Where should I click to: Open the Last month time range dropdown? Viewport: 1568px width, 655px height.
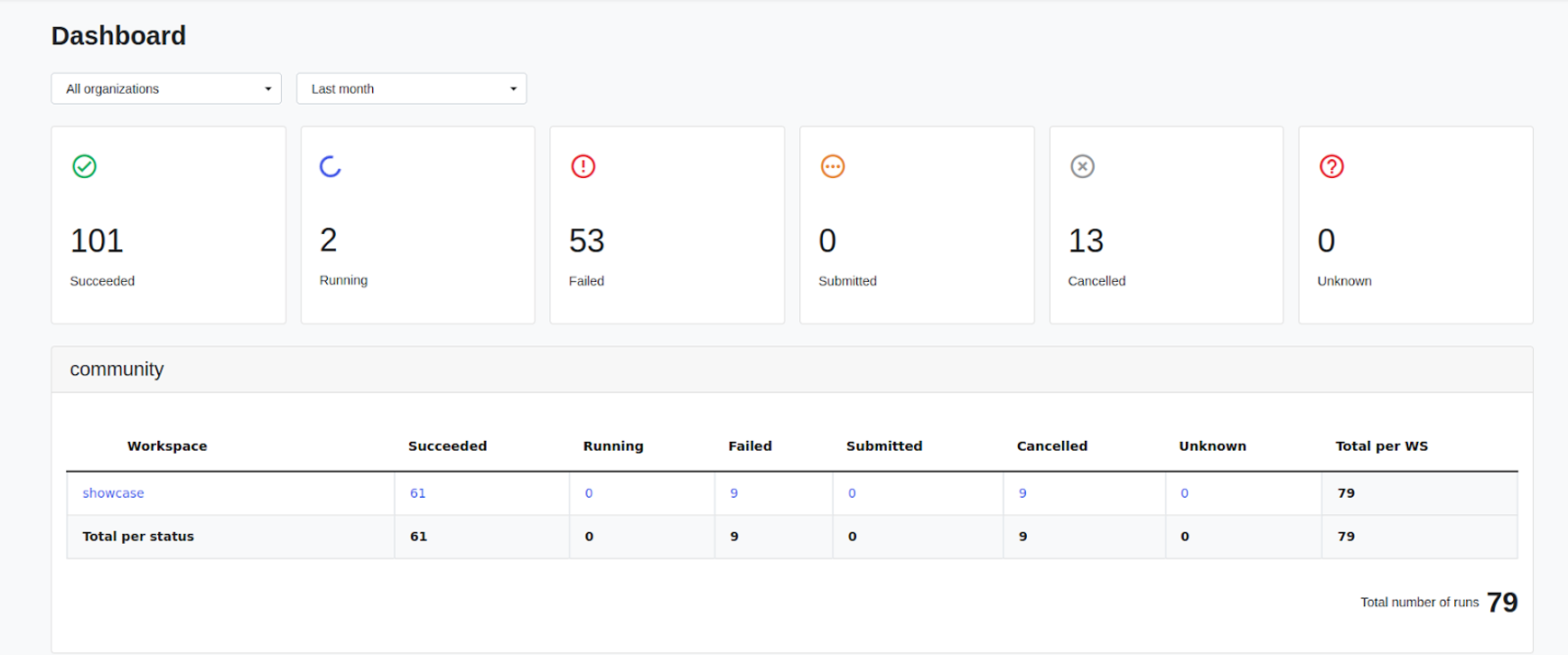[411, 89]
